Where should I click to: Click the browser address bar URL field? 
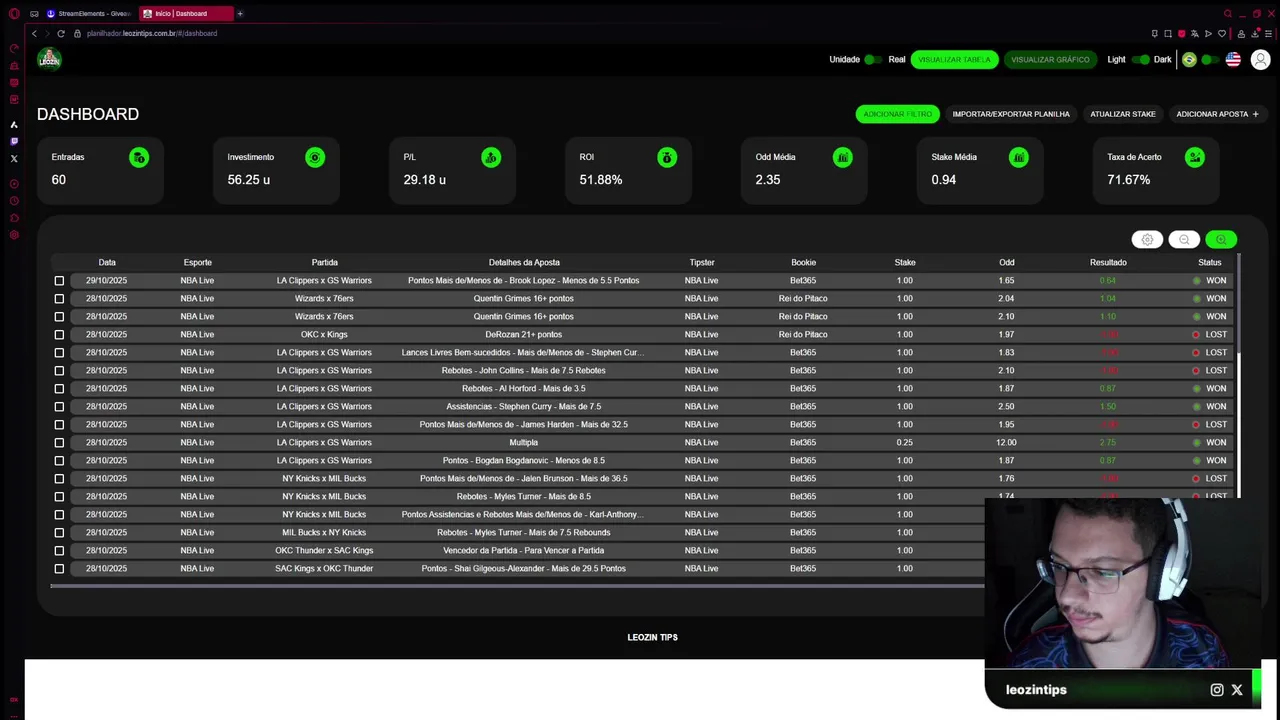pos(152,33)
